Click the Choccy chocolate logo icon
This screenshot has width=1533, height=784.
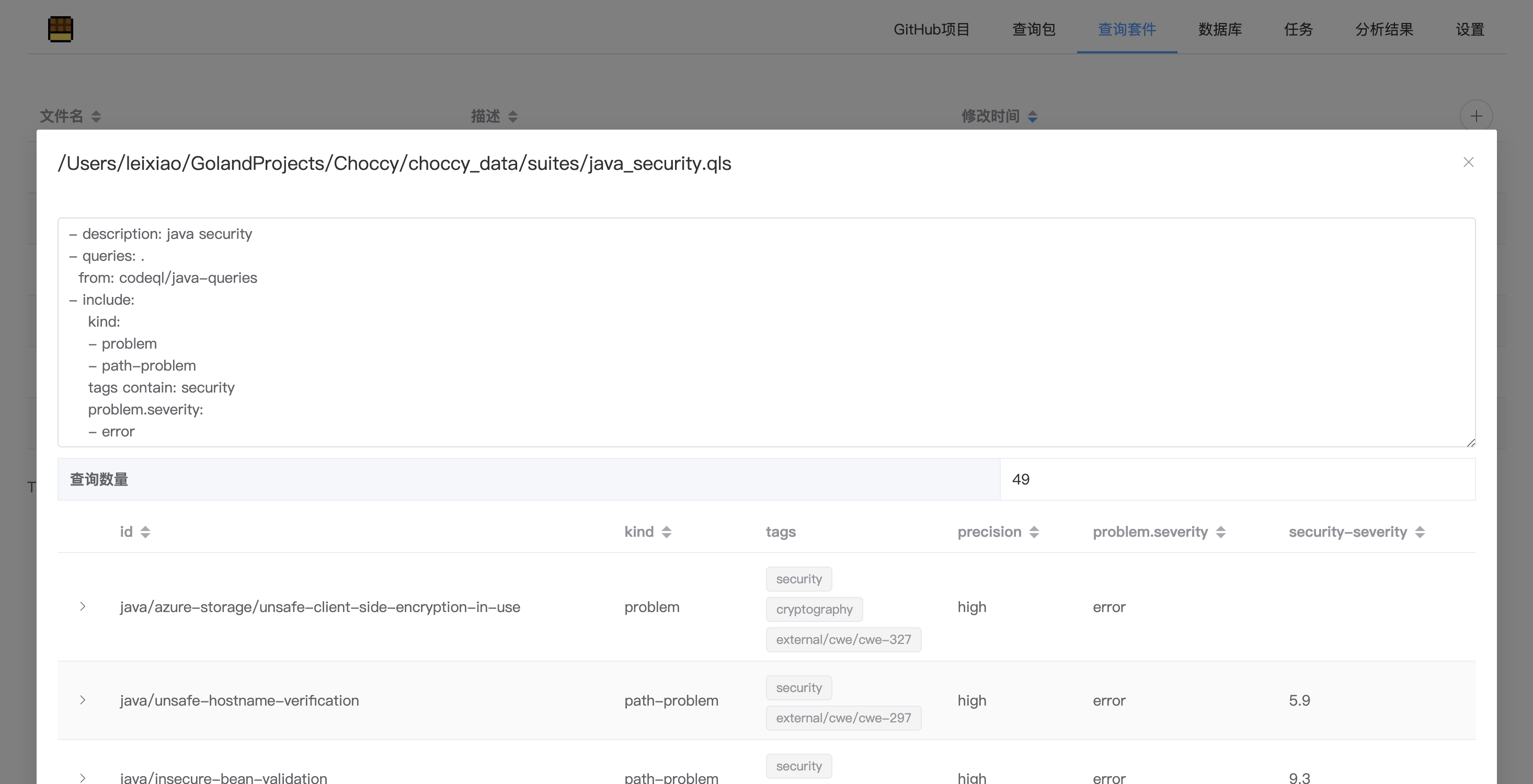point(60,29)
